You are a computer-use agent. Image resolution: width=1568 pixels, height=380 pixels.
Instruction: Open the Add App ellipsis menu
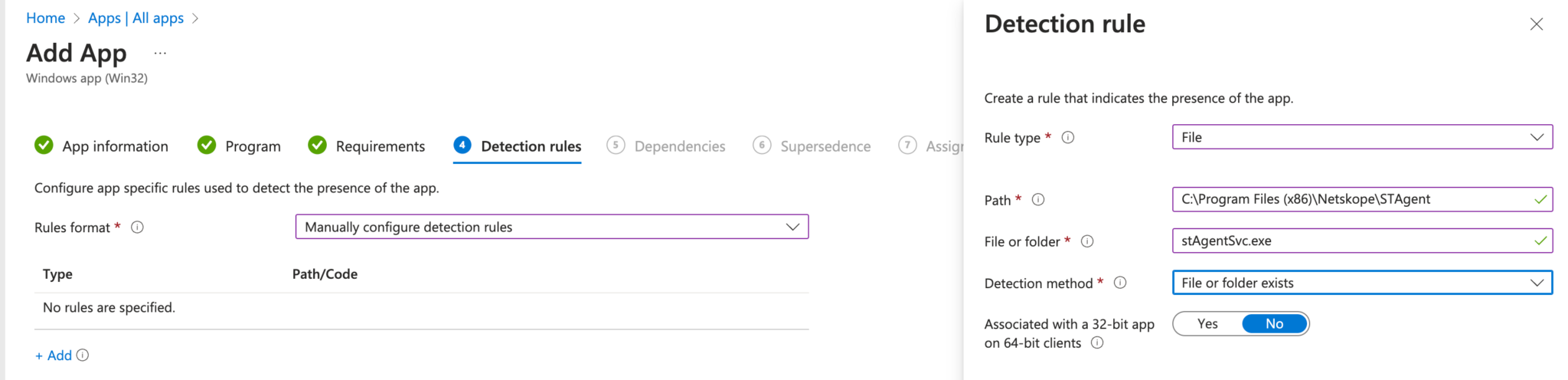[x=160, y=54]
